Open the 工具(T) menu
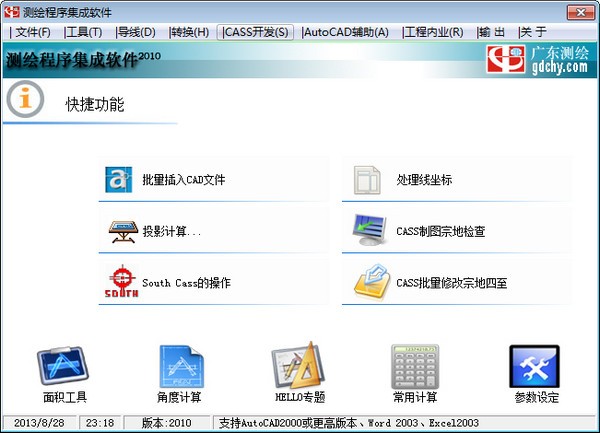 coord(83,32)
